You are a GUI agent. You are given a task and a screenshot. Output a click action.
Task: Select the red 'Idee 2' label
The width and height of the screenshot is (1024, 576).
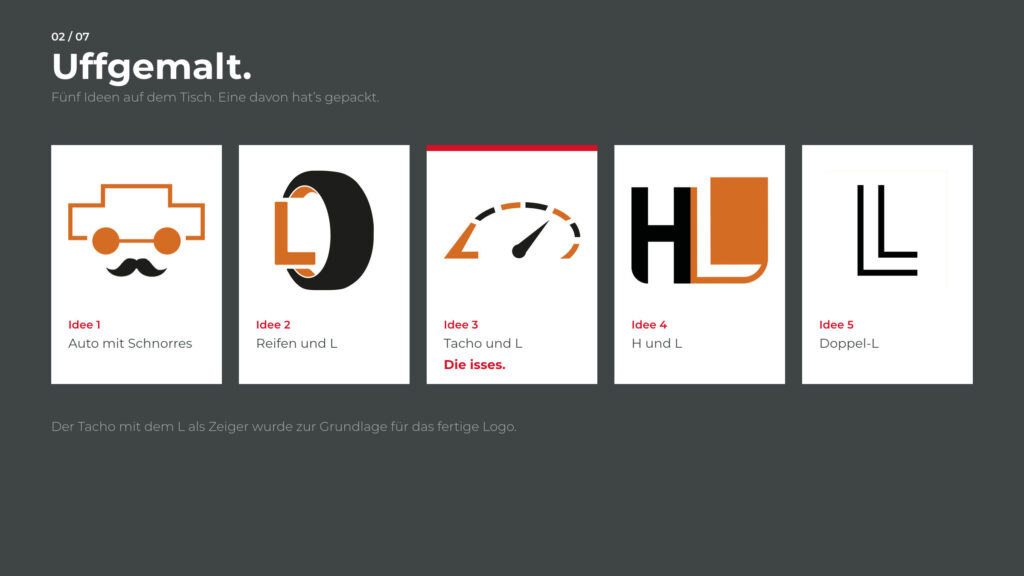click(x=273, y=325)
